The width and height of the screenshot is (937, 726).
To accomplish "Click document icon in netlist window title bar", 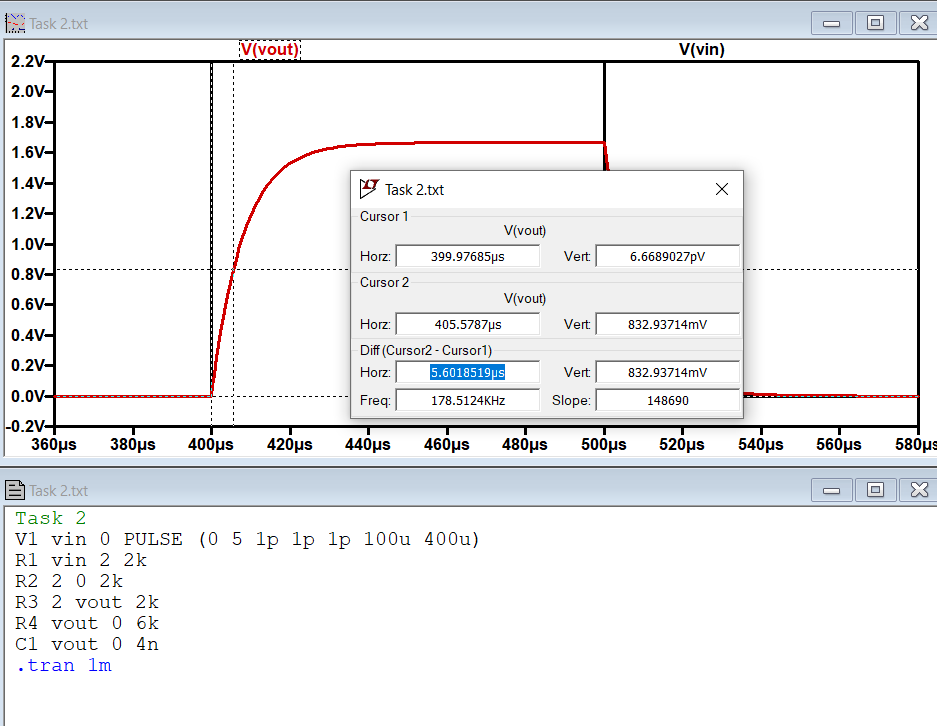I will tap(15, 490).
